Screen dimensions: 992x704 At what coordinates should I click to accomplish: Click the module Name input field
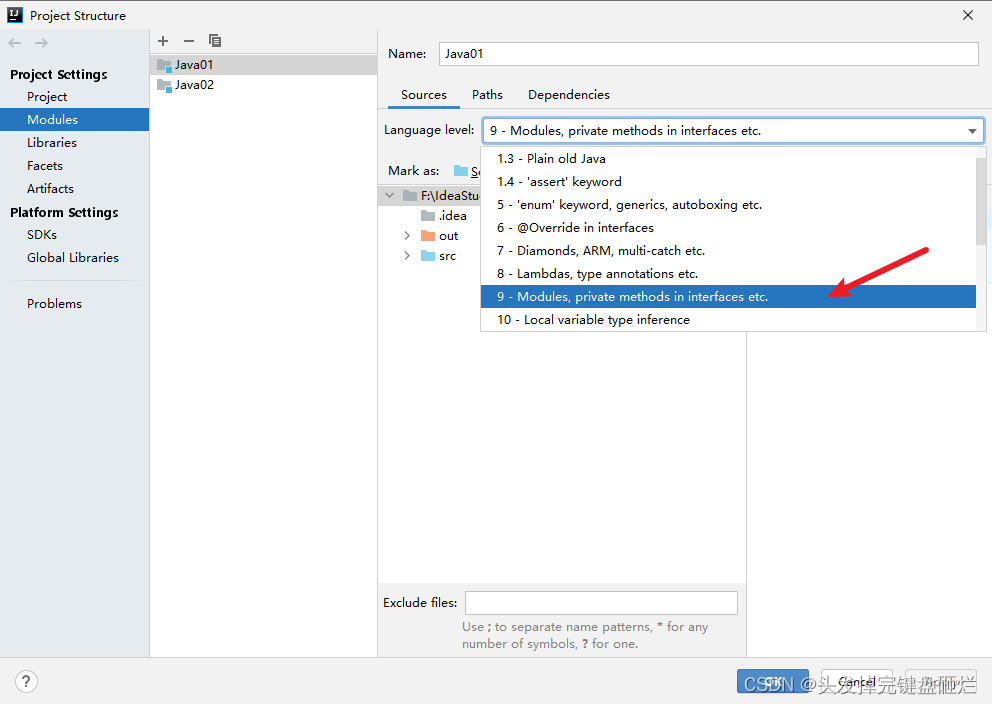coord(709,54)
